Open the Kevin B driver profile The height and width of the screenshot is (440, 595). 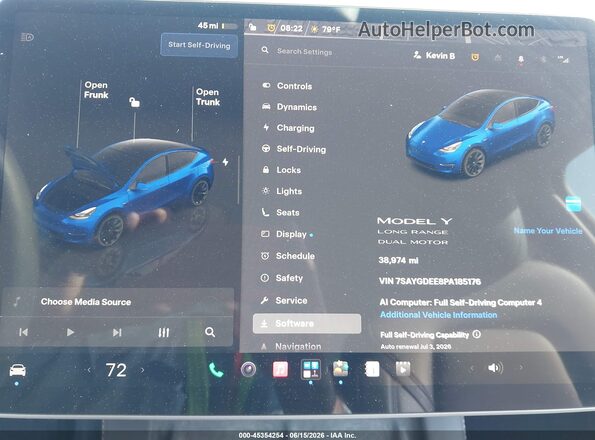pos(434,55)
